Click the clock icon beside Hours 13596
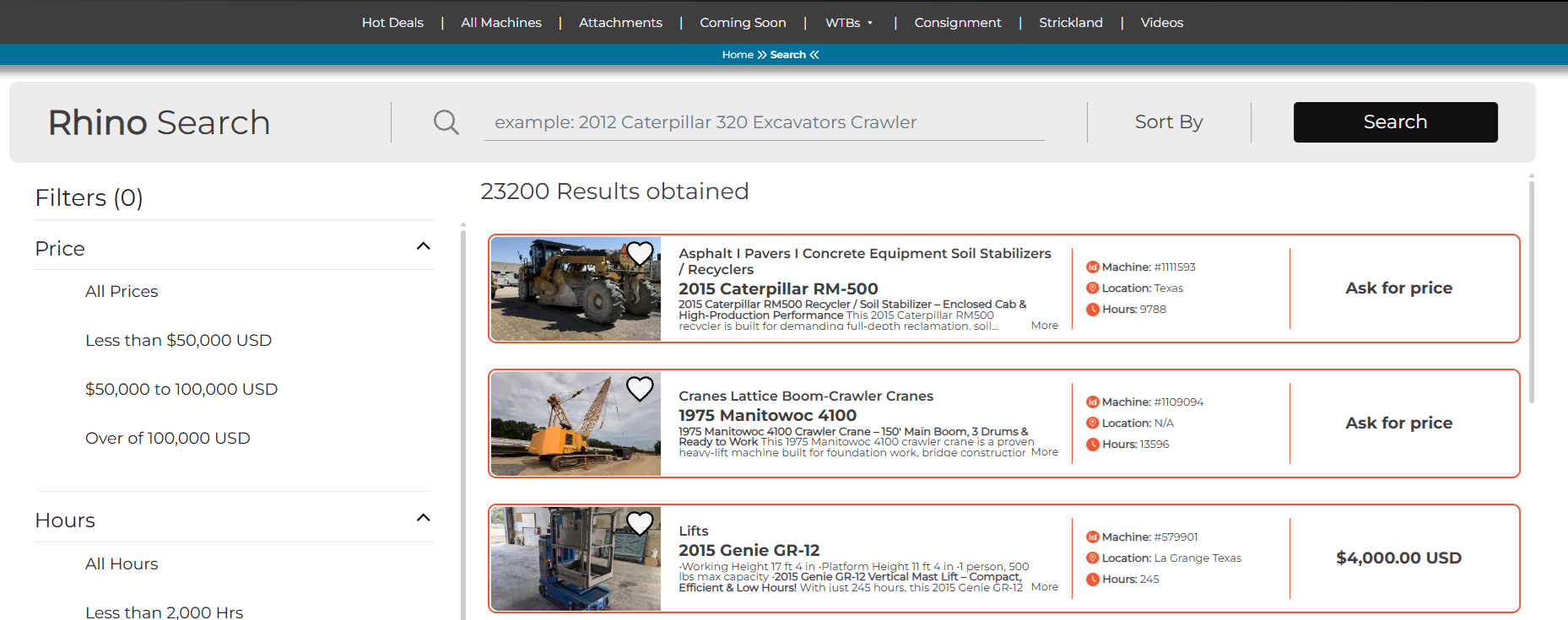1568x620 pixels. [x=1093, y=445]
